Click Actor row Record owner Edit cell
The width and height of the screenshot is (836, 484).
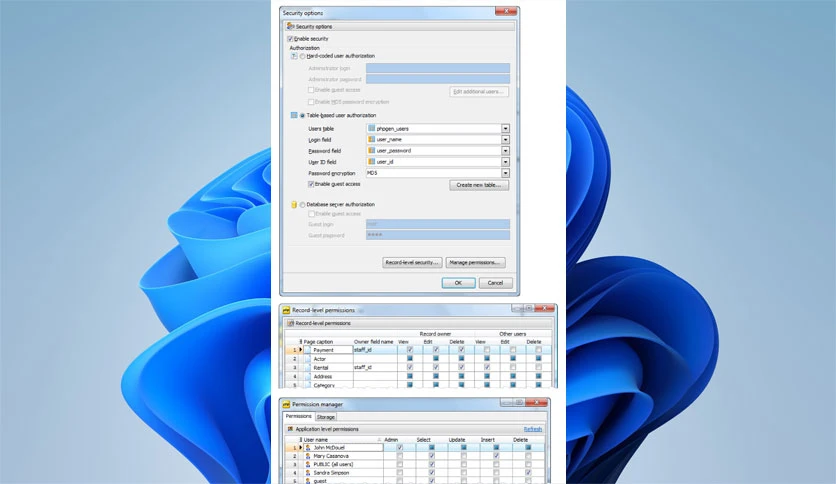(x=436, y=359)
